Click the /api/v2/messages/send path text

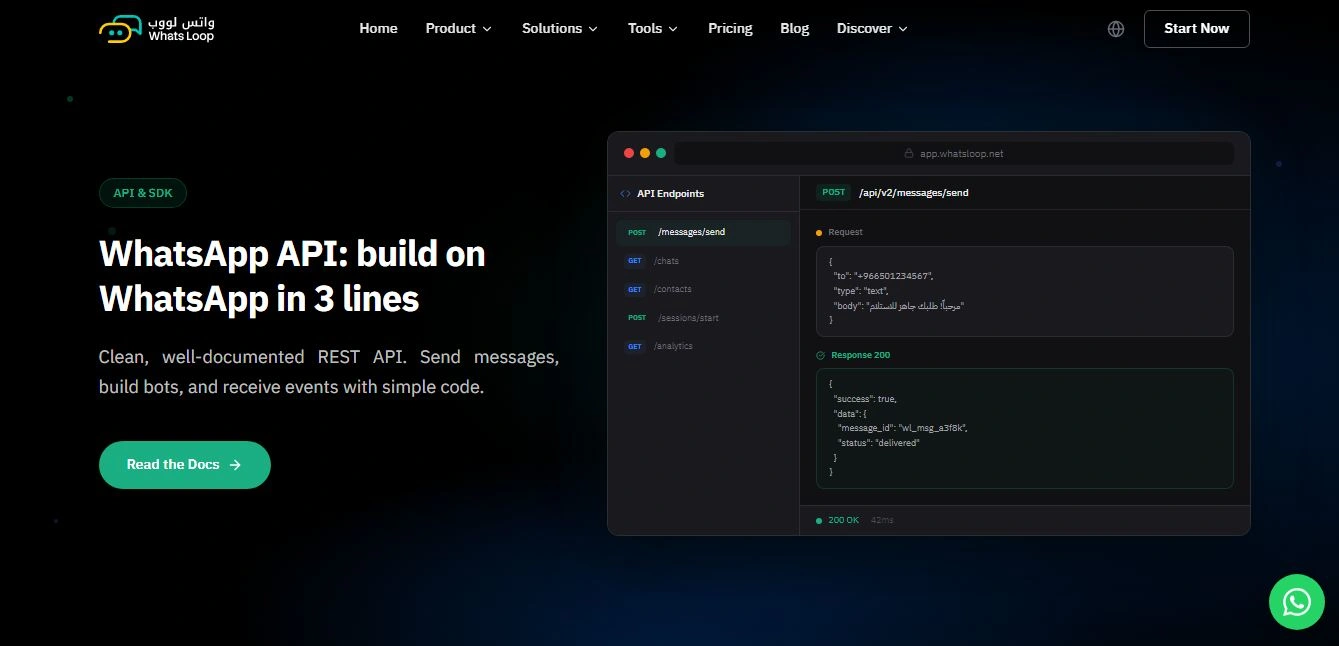pyautogui.click(x=913, y=193)
